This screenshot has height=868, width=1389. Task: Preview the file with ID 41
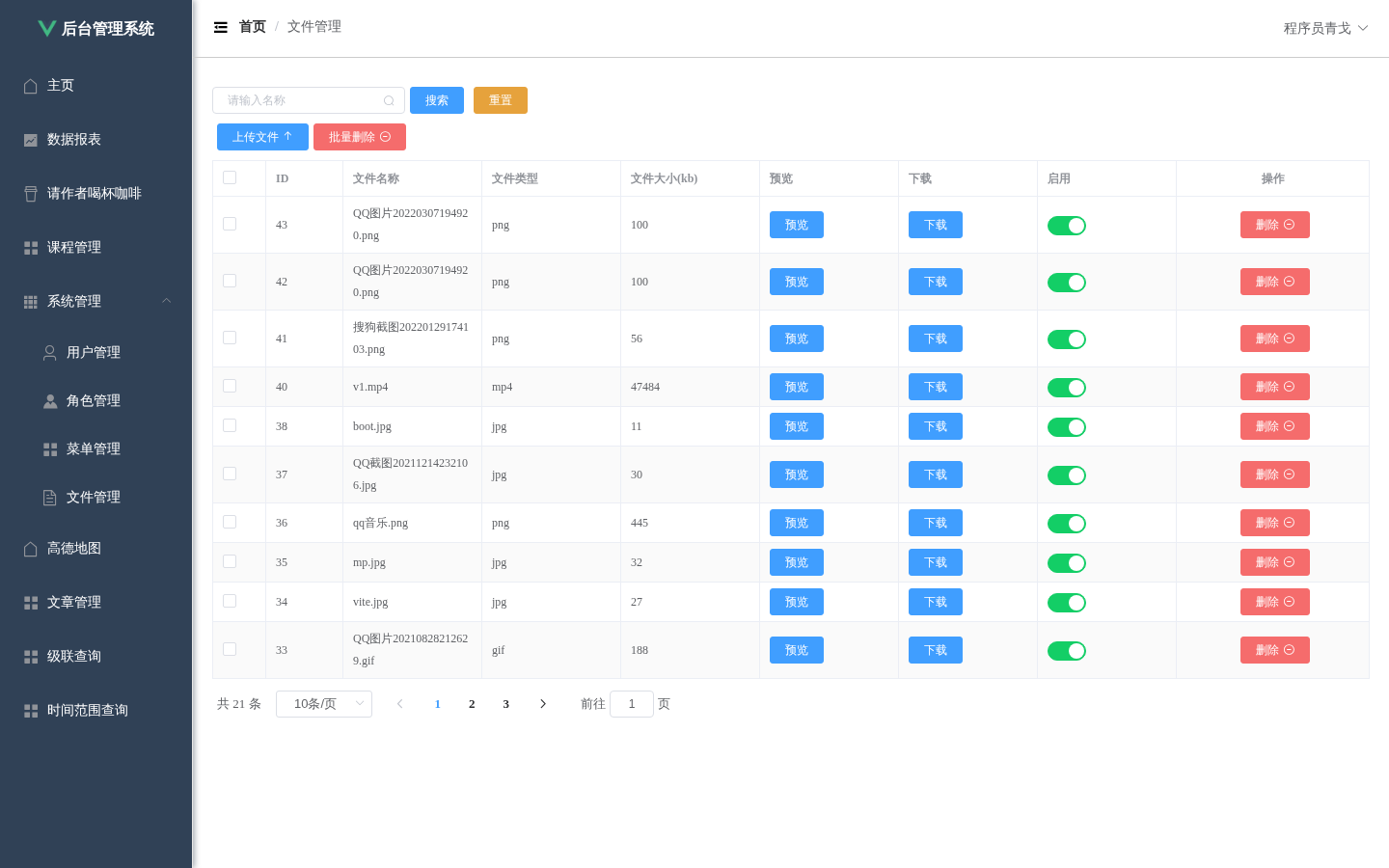(x=797, y=339)
